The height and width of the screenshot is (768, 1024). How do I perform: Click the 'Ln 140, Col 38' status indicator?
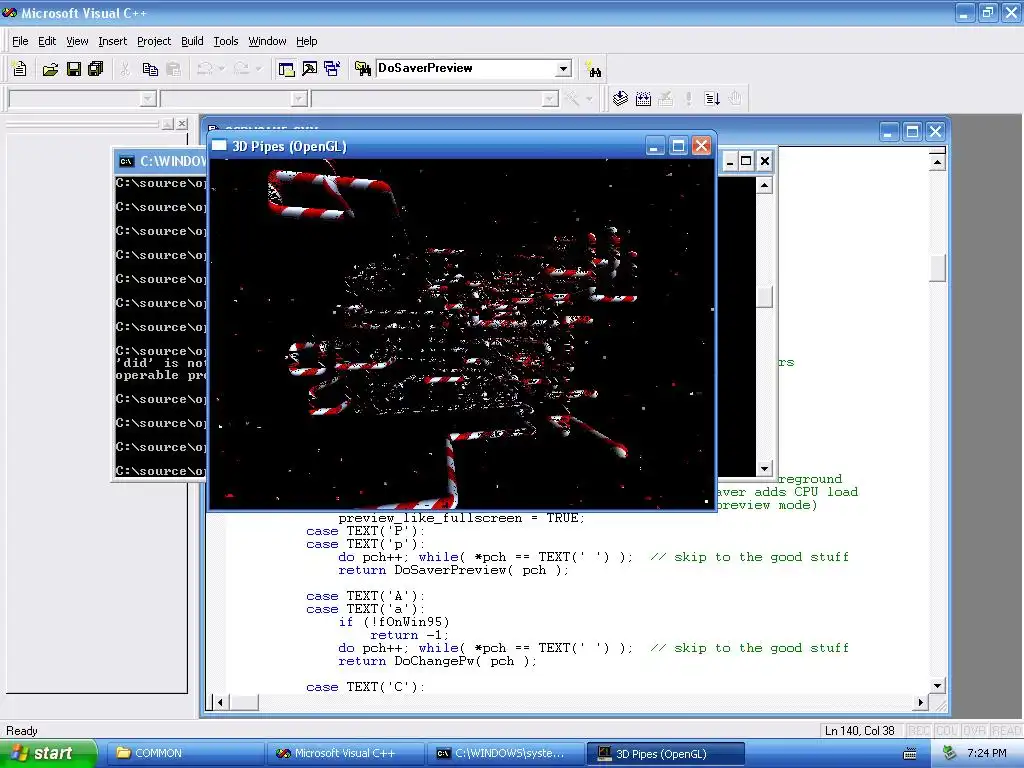[859, 731]
